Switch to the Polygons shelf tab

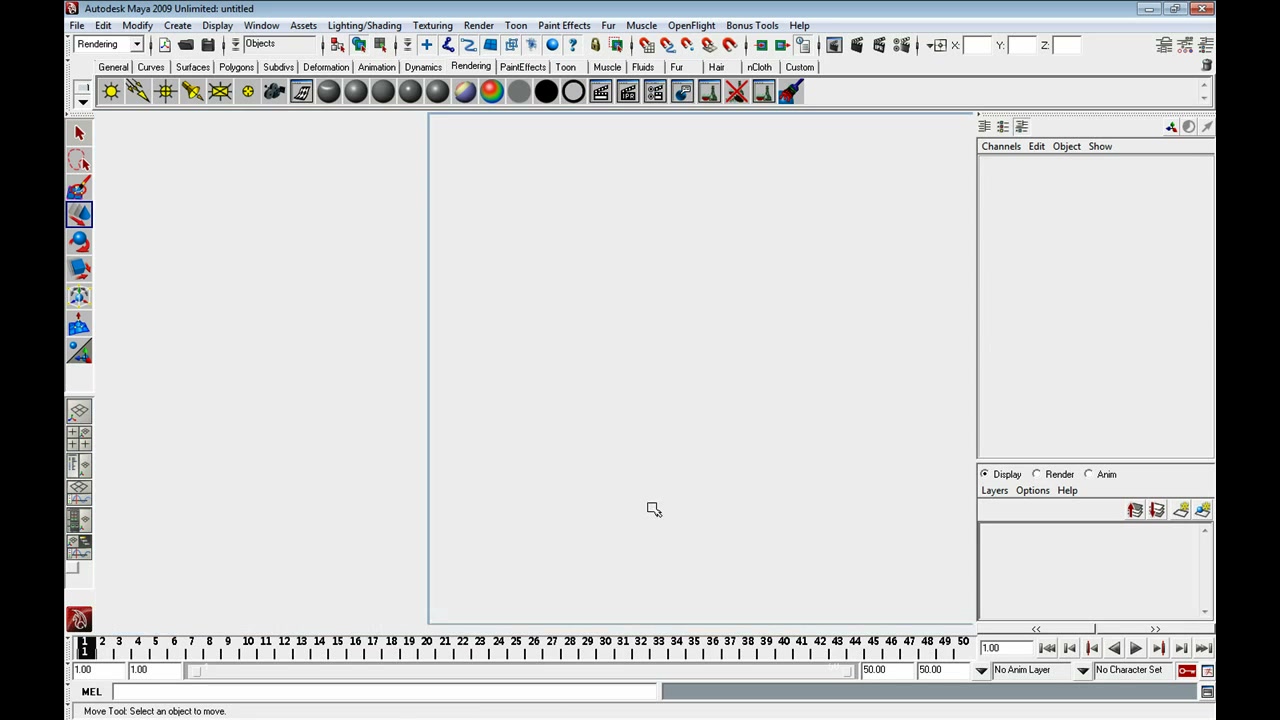(236, 67)
